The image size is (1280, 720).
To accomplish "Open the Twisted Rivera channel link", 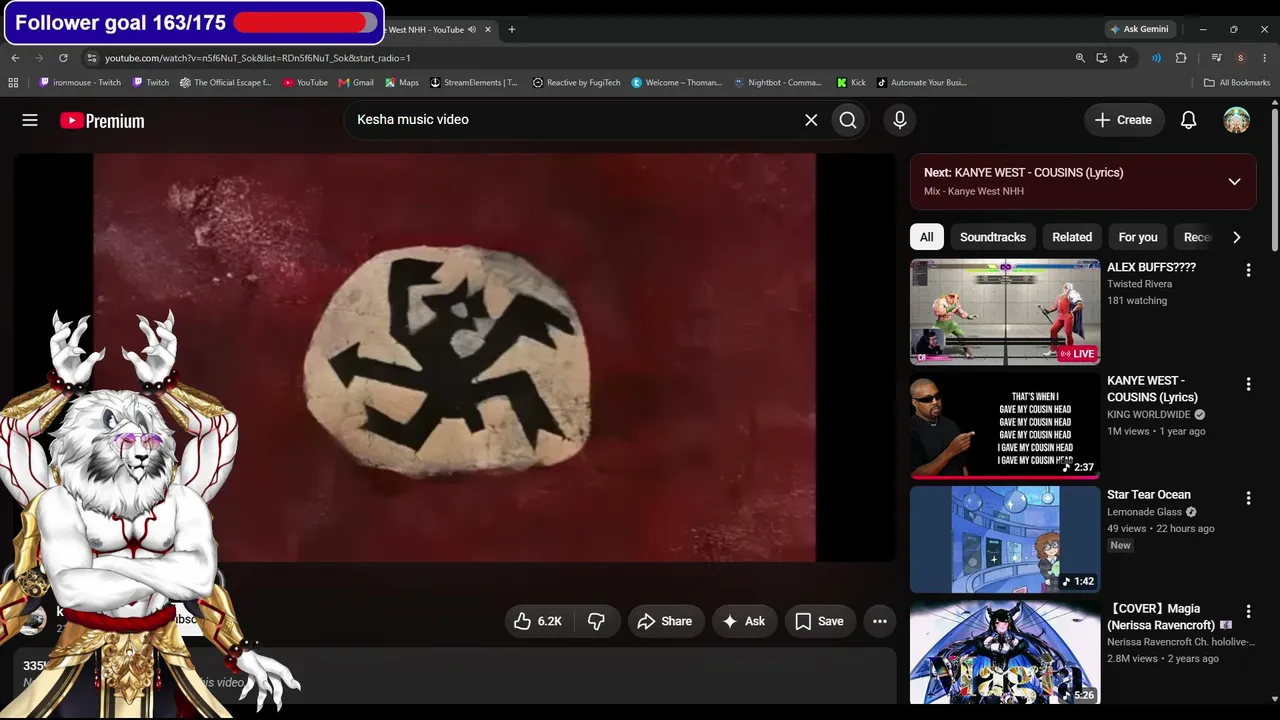I will tap(1139, 284).
